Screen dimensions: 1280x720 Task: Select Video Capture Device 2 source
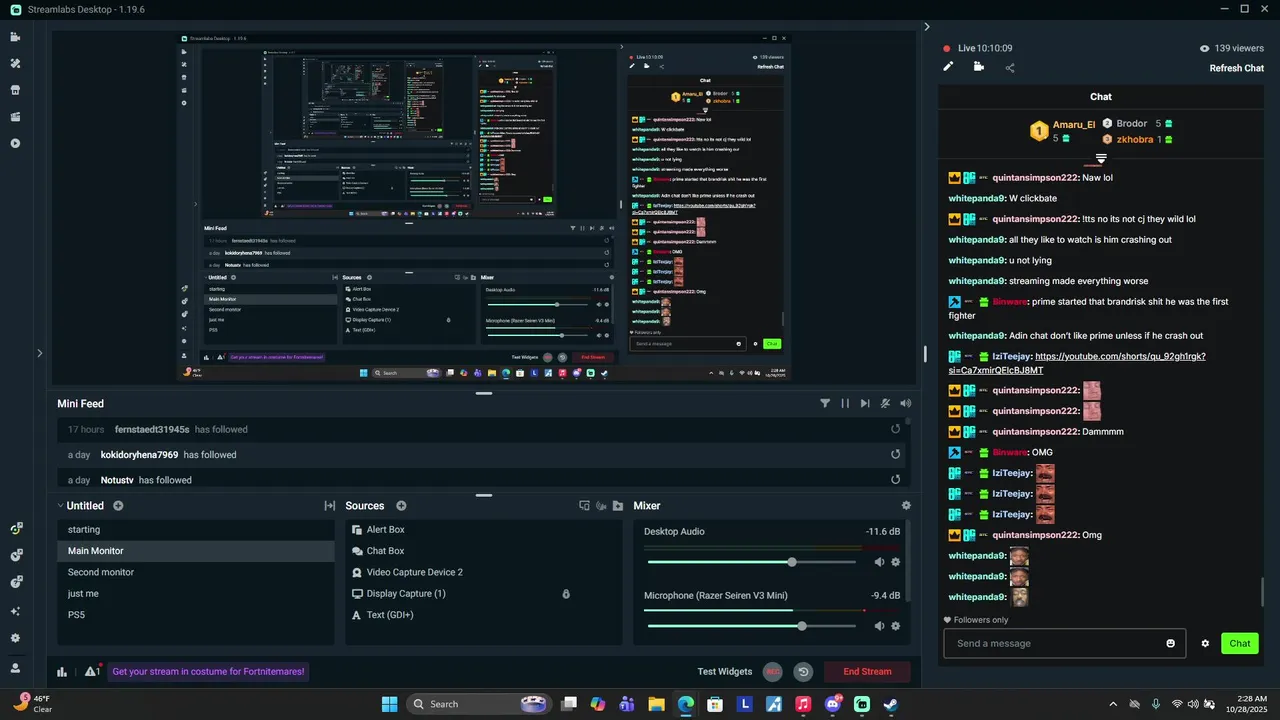click(x=483, y=572)
